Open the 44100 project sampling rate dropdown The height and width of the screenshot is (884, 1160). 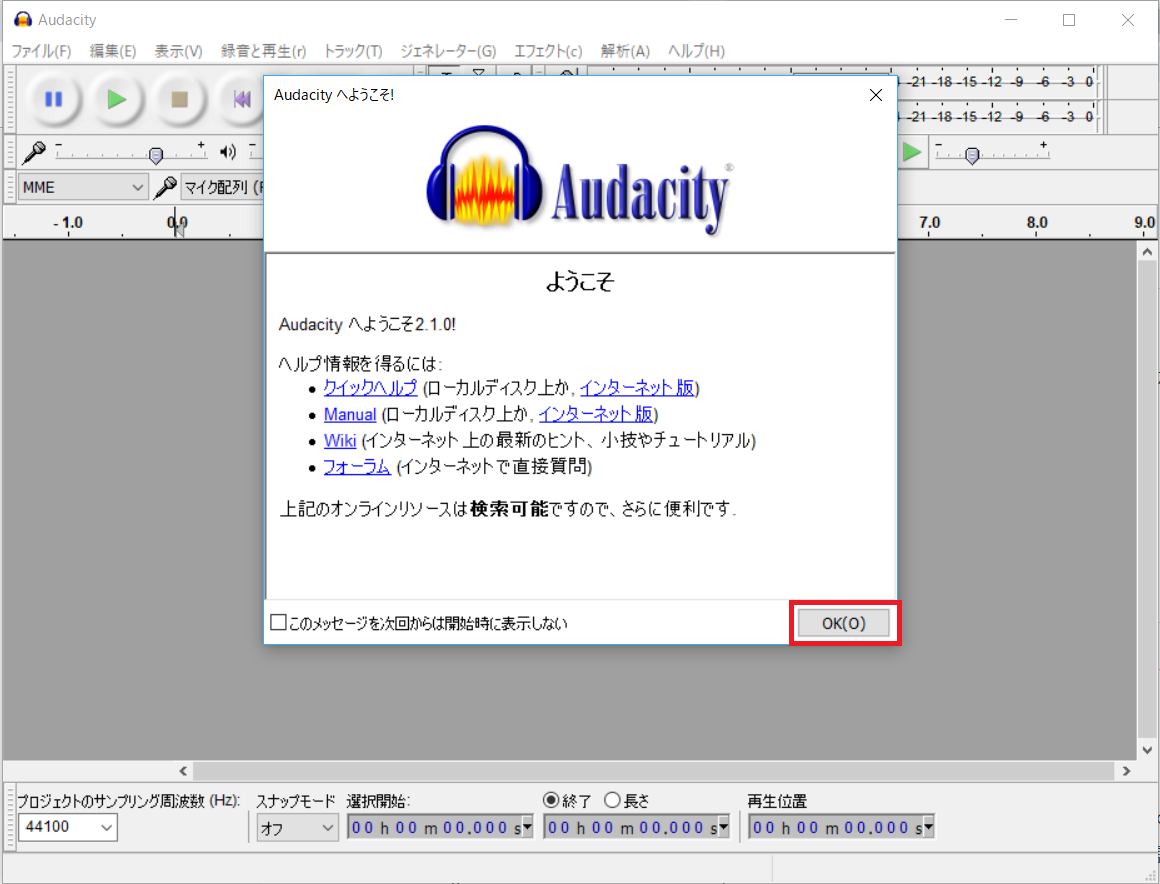point(67,826)
